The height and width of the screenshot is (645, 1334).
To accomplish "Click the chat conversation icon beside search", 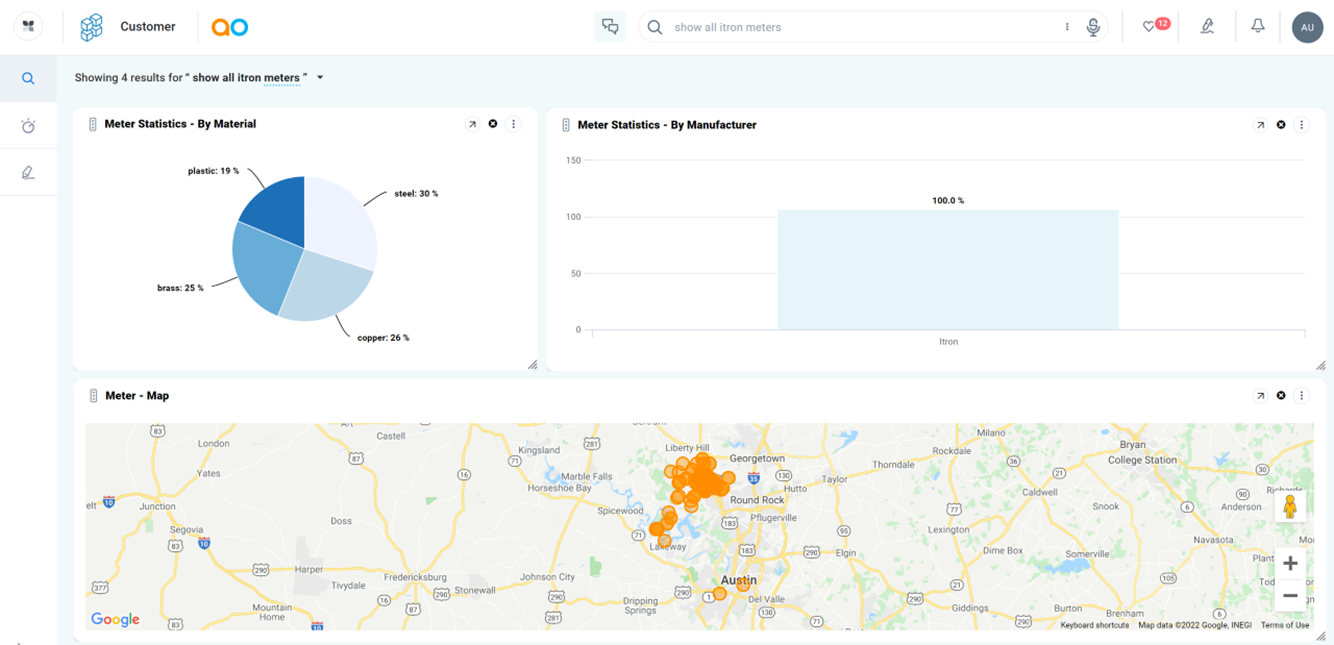I will tap(609, 27).
